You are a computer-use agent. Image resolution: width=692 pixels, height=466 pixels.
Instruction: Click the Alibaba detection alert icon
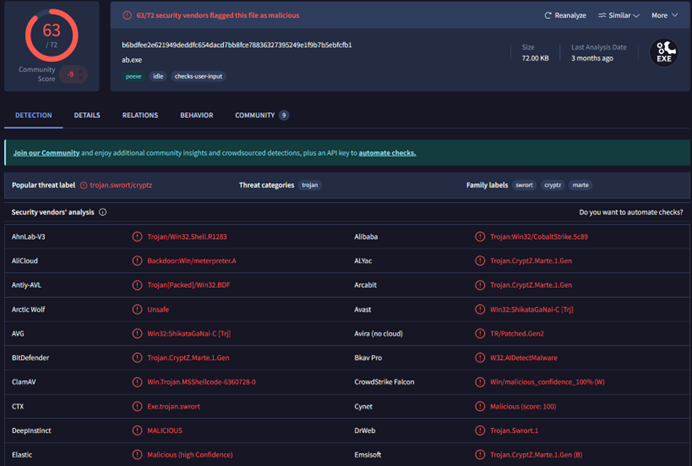click(x=480, y=237)
